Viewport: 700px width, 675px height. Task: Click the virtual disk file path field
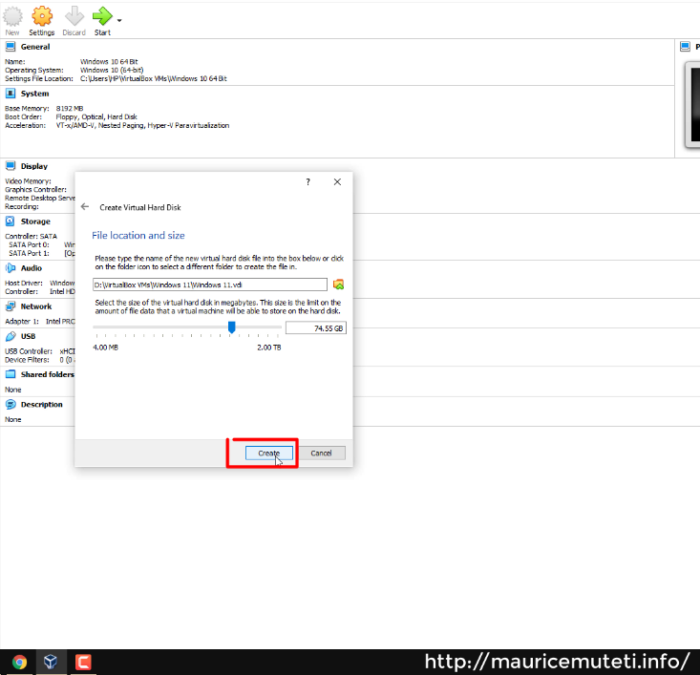[210, 284]
